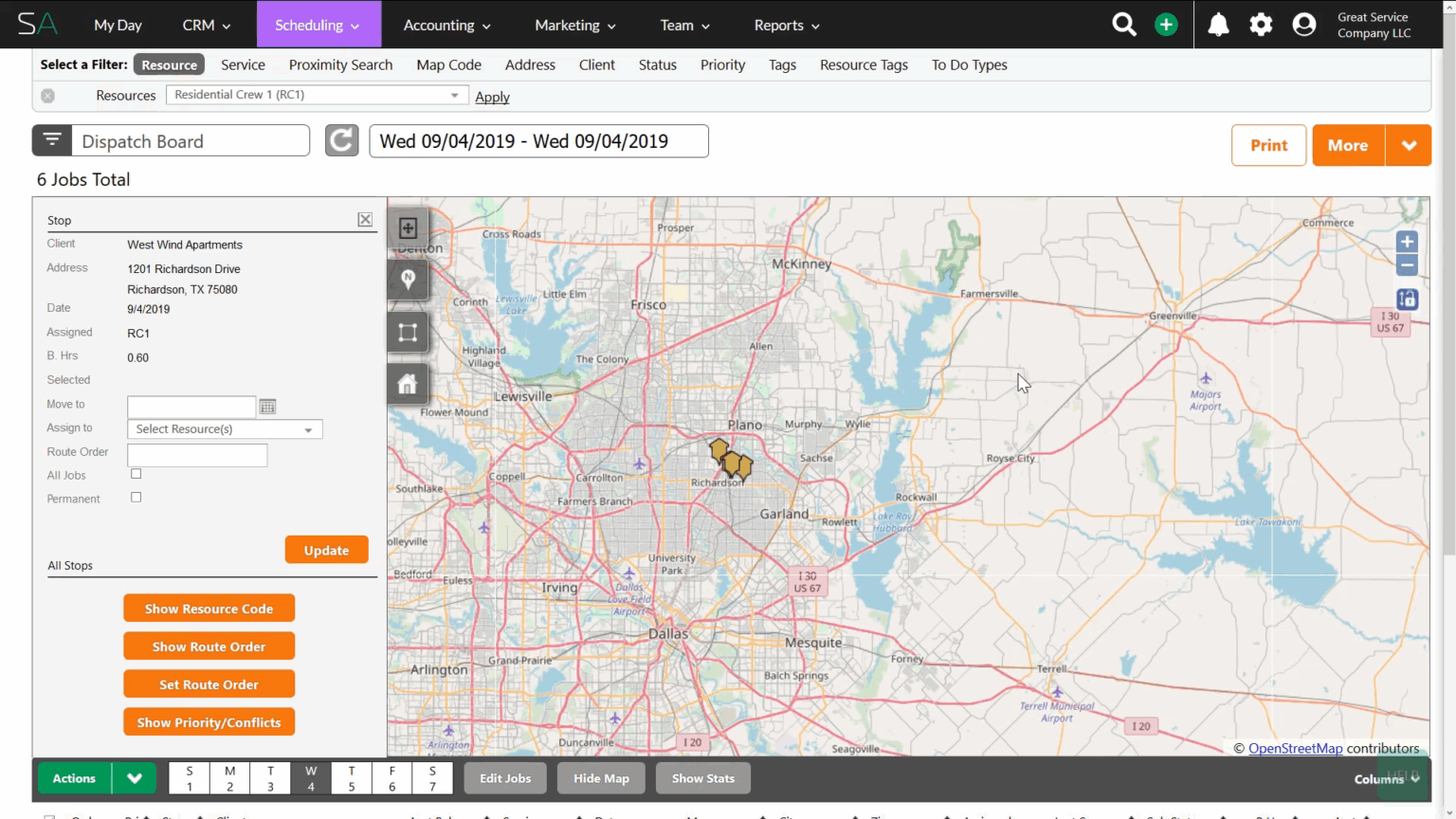1456x819 pixels.
Task: Click the refresh schedule icon
Action: (341, 141)
